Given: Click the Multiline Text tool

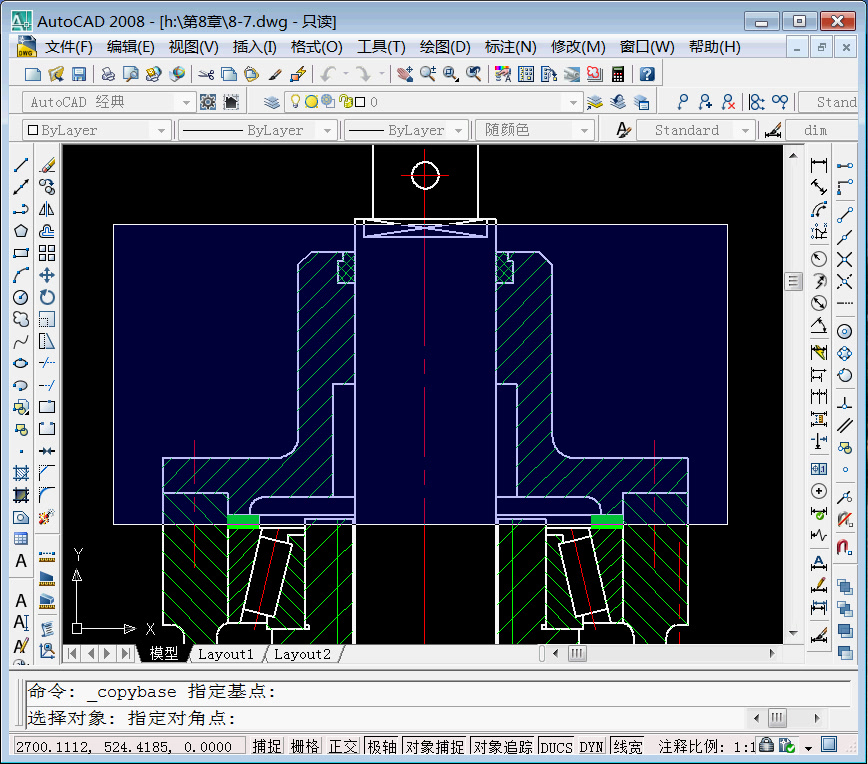Looking at the screenshot, I should (21, 560).
